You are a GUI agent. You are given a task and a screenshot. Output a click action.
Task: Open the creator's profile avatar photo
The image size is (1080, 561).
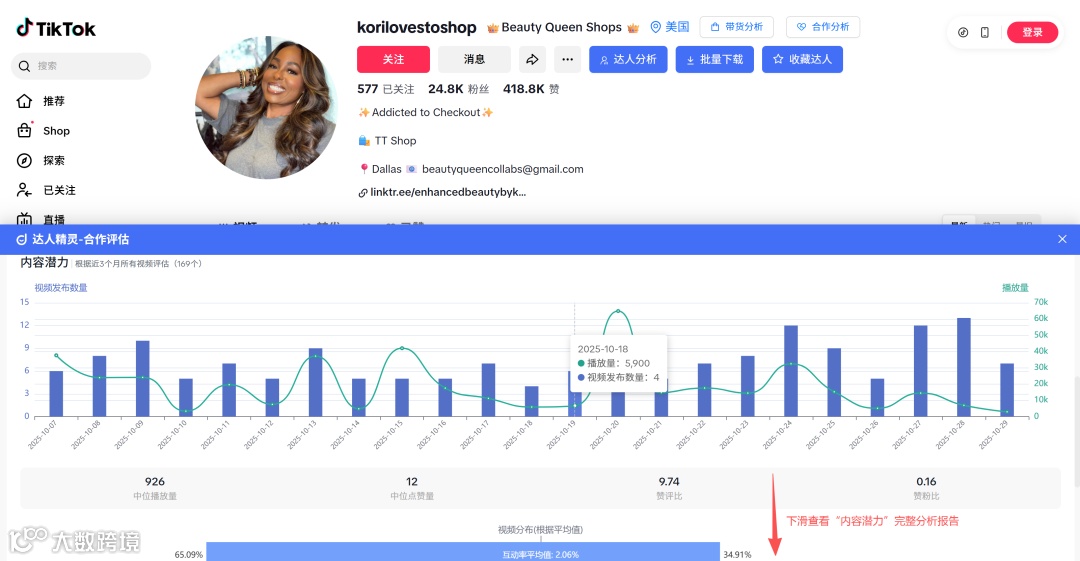[x=267, y=108]
